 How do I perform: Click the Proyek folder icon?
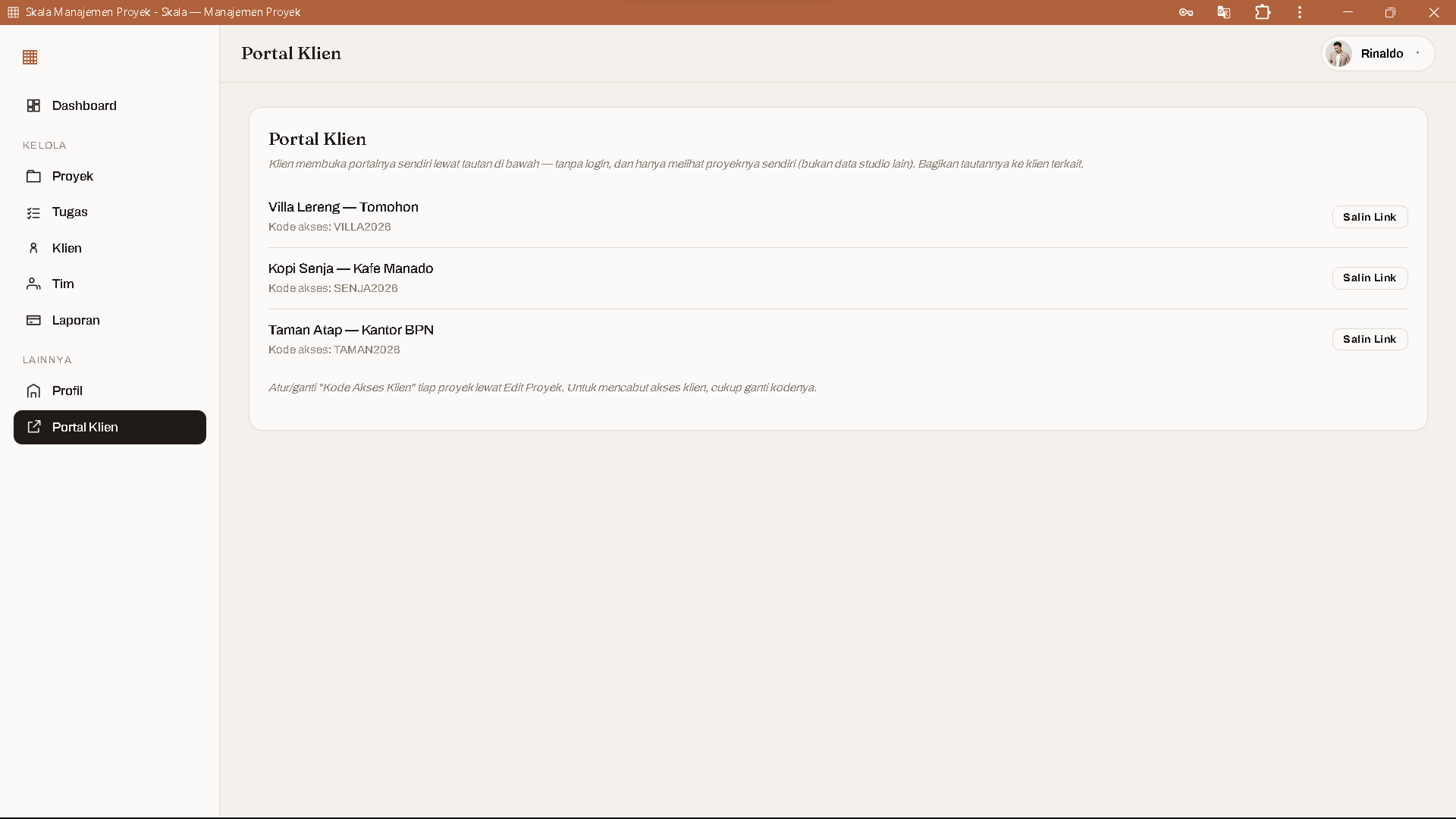(33, 176)
